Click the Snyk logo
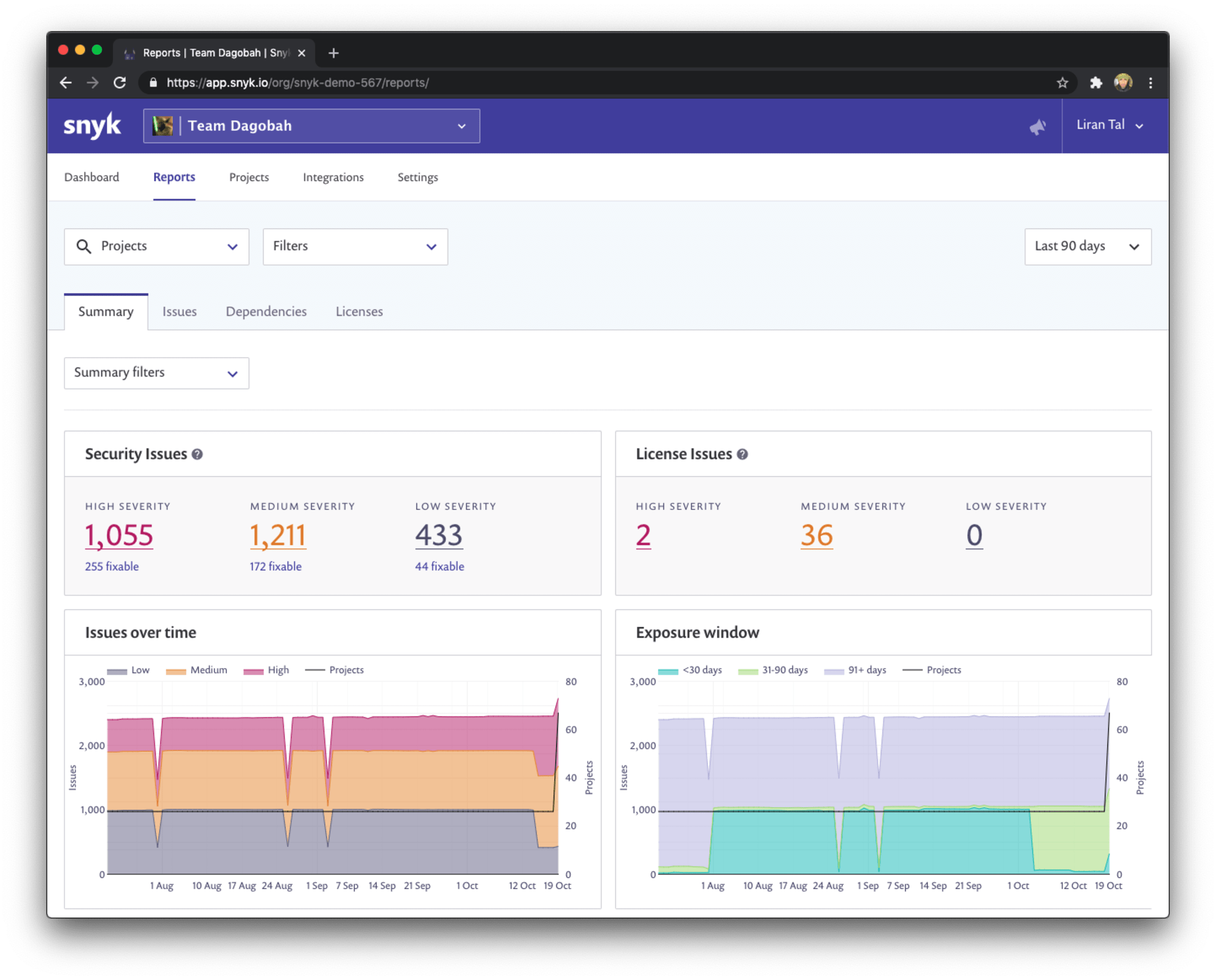This screenshot has width=1216, height=980. coord(92,125)
